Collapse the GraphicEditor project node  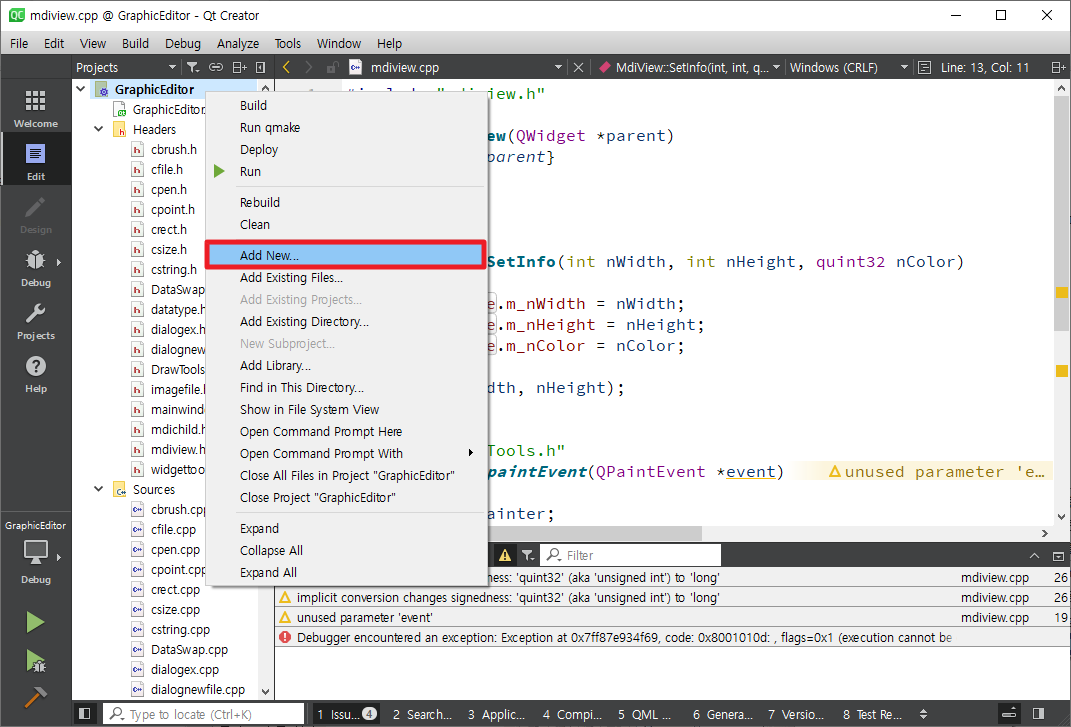tap(81, 89)
